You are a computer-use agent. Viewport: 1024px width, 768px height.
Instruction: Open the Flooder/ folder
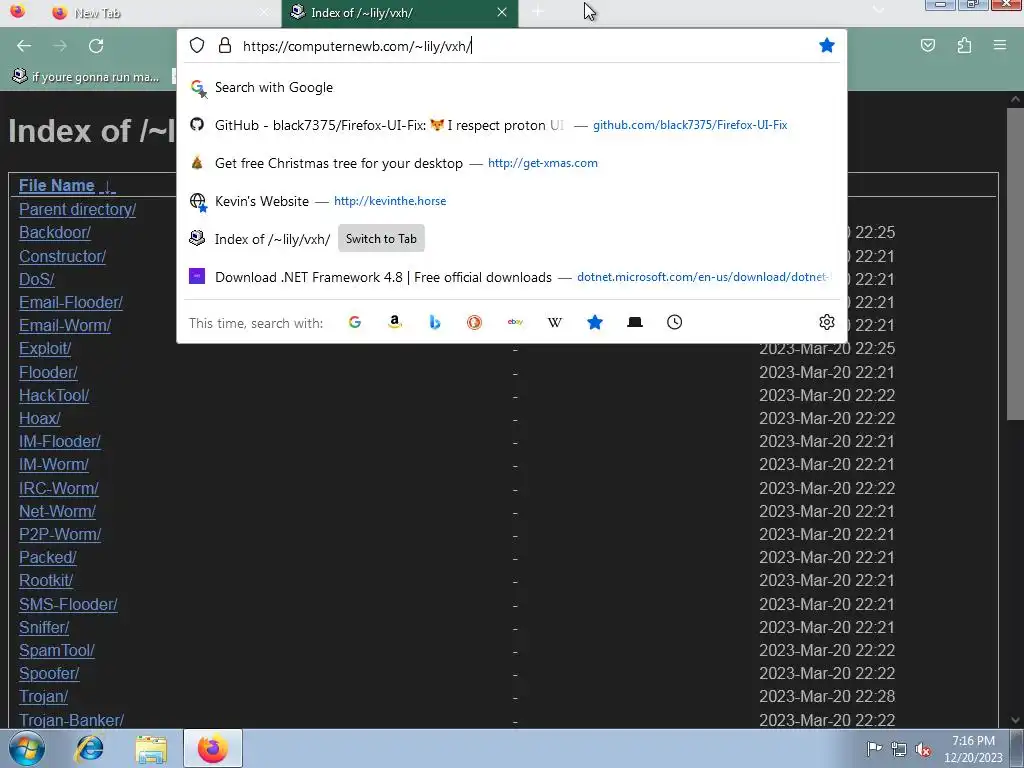click(48, 372)
